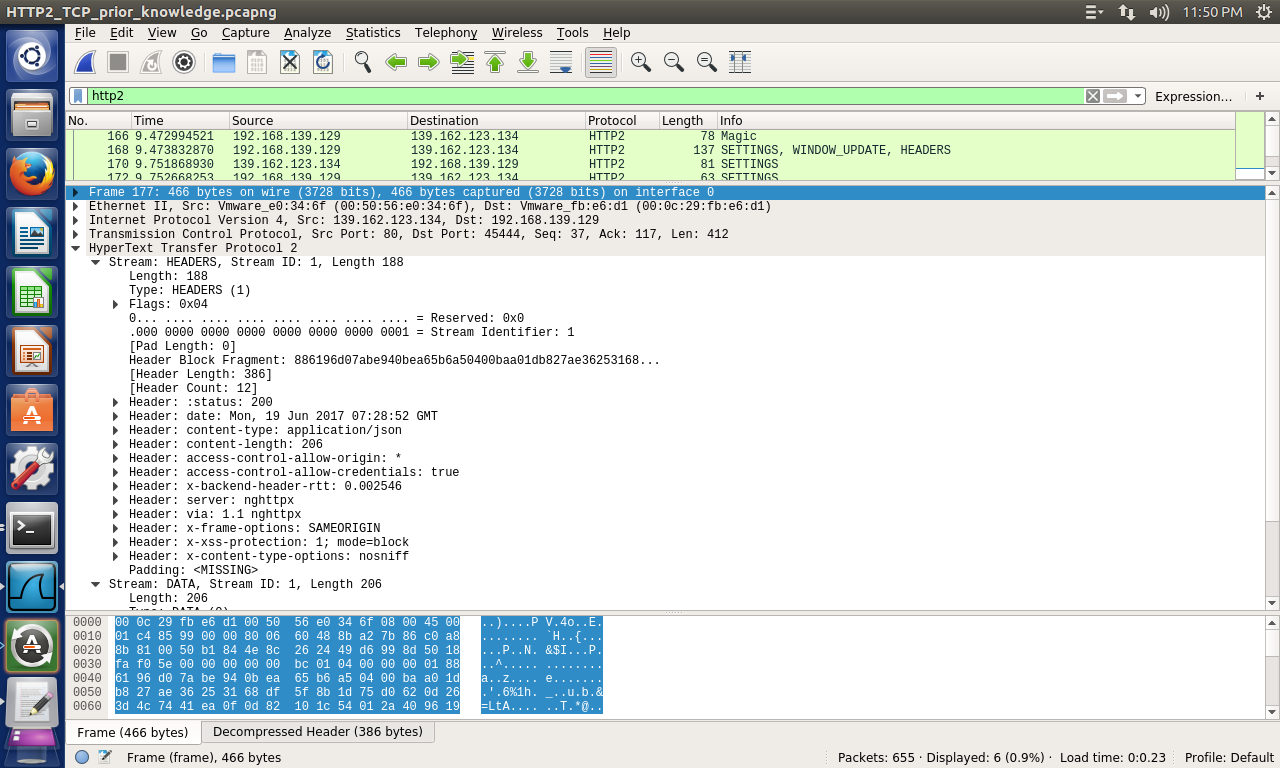Open a capture file folder icon
1280x768 pixels.
click(224, 62)
